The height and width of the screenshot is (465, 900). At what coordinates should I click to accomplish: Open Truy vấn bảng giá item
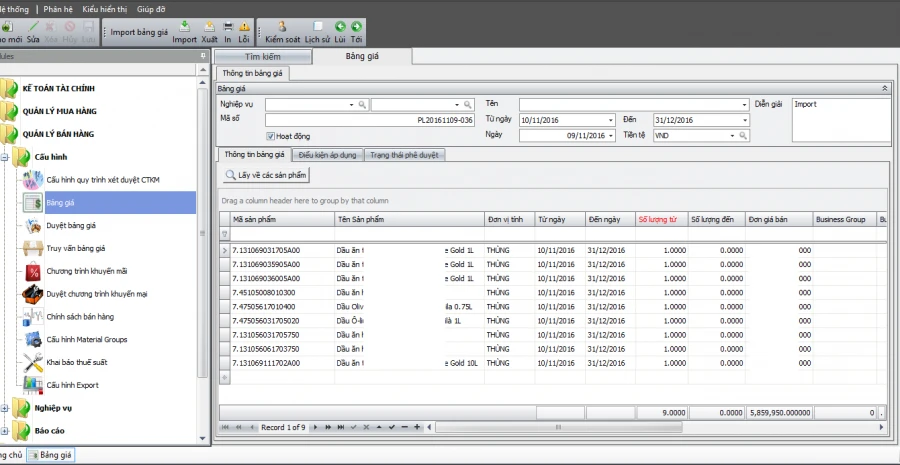(x=75, y=249)
